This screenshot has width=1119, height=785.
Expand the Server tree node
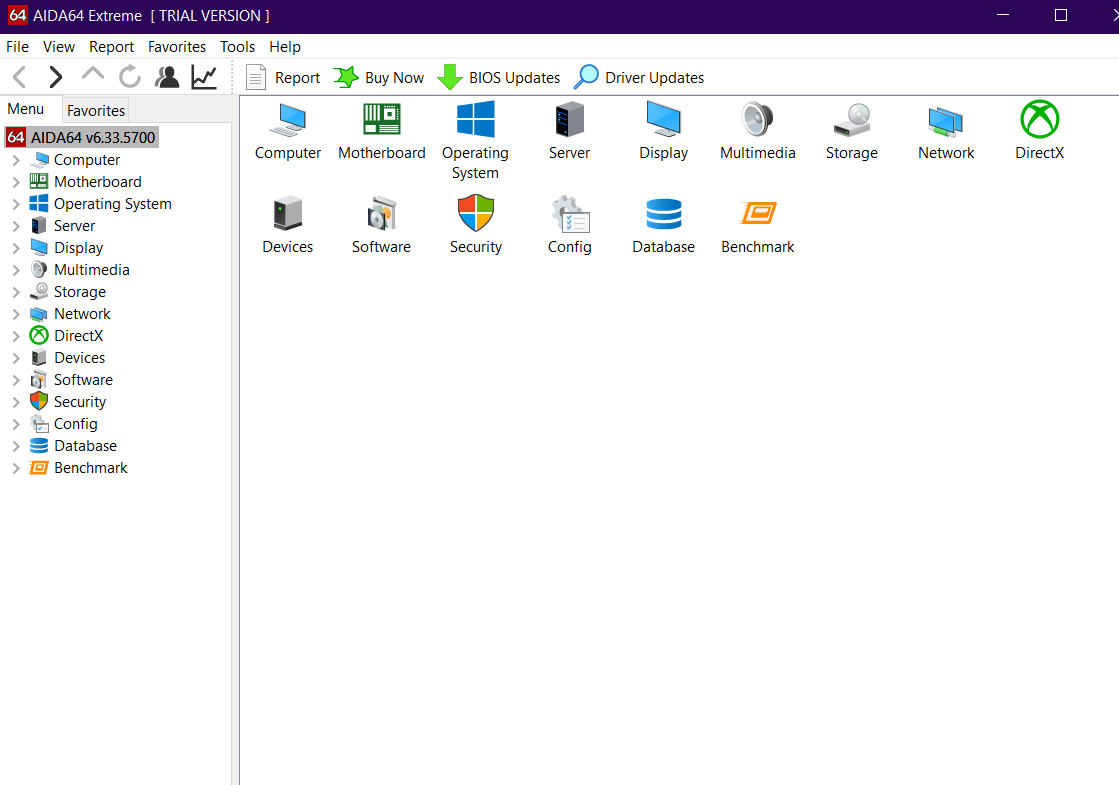[x=16, y=226]
